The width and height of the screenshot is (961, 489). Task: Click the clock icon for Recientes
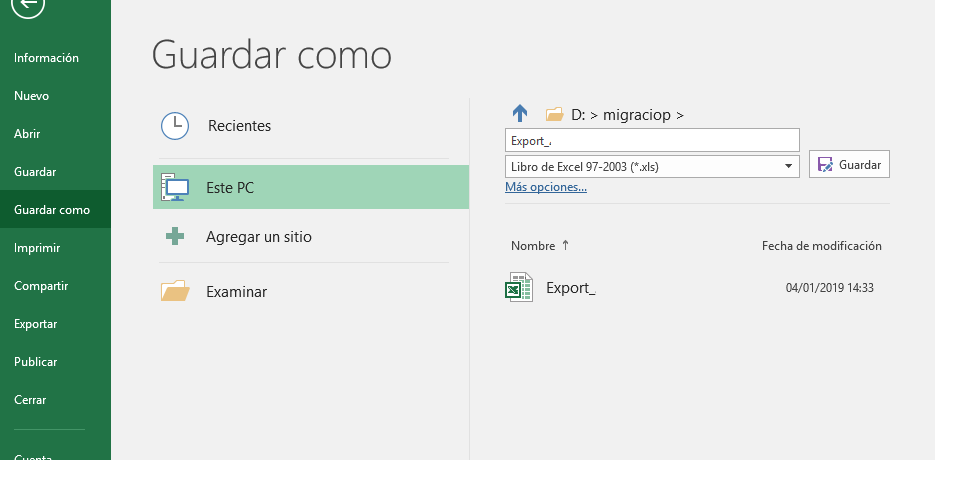point(175,126)
